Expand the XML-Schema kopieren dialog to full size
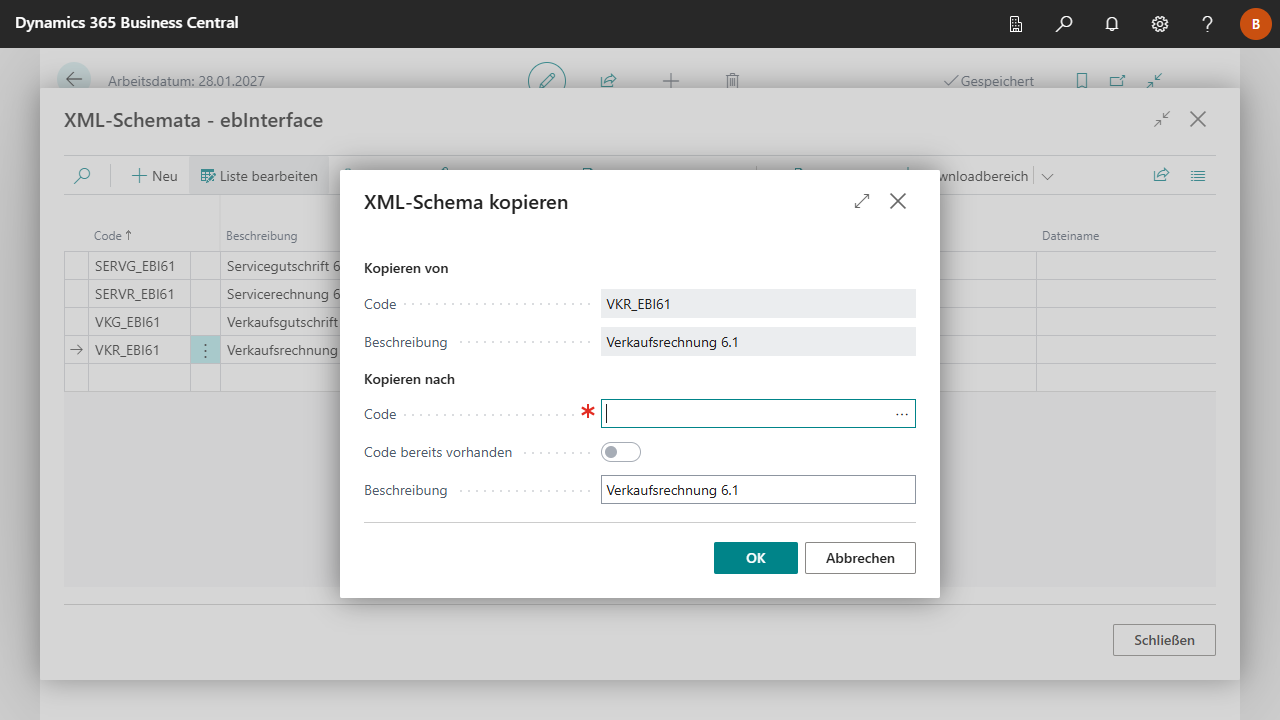This screenshot has width=1280, height=720. click(x=862, y=201)
